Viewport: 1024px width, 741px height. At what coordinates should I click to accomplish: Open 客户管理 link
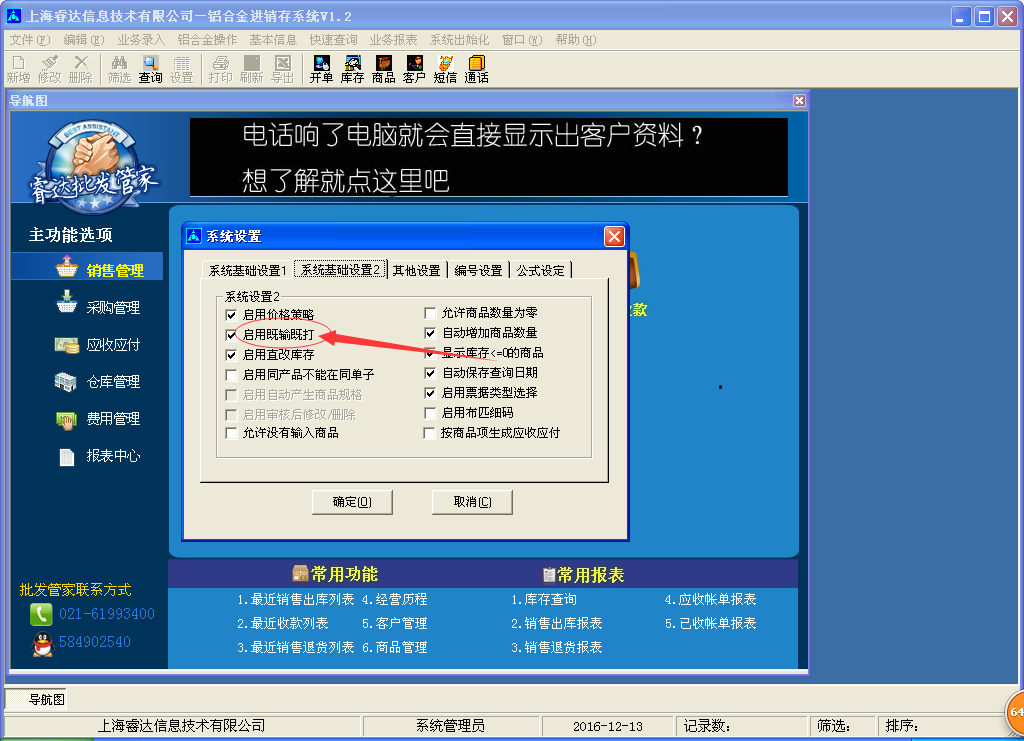395,623
